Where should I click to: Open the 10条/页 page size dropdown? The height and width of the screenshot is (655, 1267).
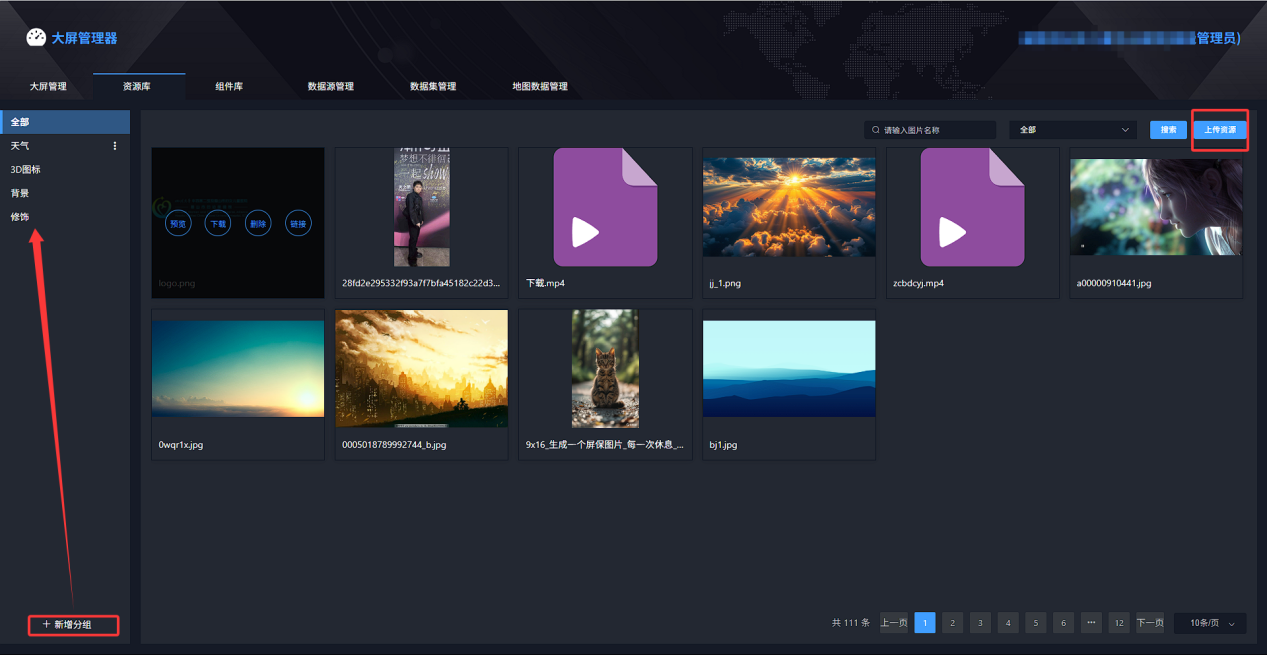[x=1210, y=623]
